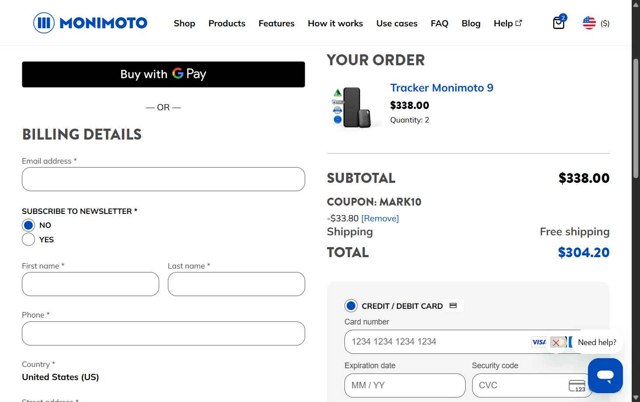Open the Shop menu
Image resolution: width=640 pixels, height=402 pixels.
184,23
